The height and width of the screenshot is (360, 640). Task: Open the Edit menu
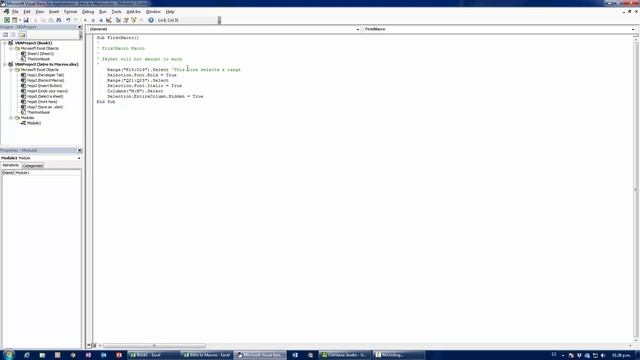point(27,12)
